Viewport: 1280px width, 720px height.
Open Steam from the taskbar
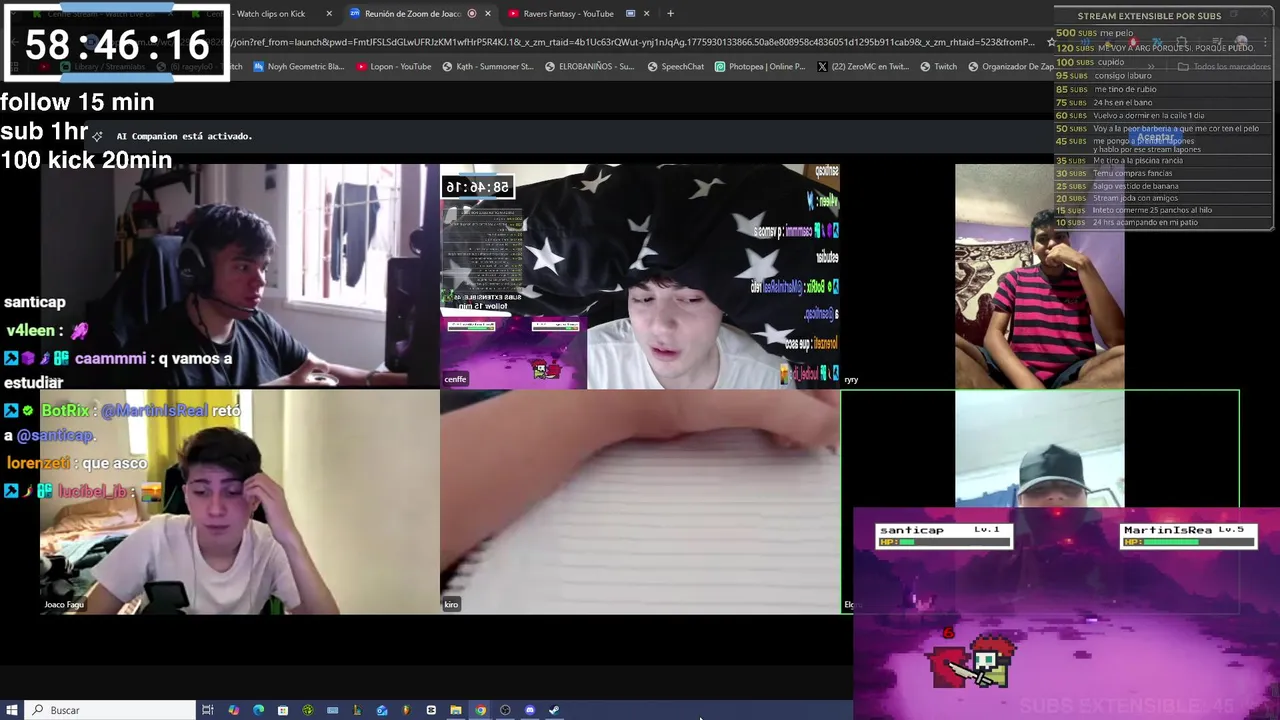(554, 710)
